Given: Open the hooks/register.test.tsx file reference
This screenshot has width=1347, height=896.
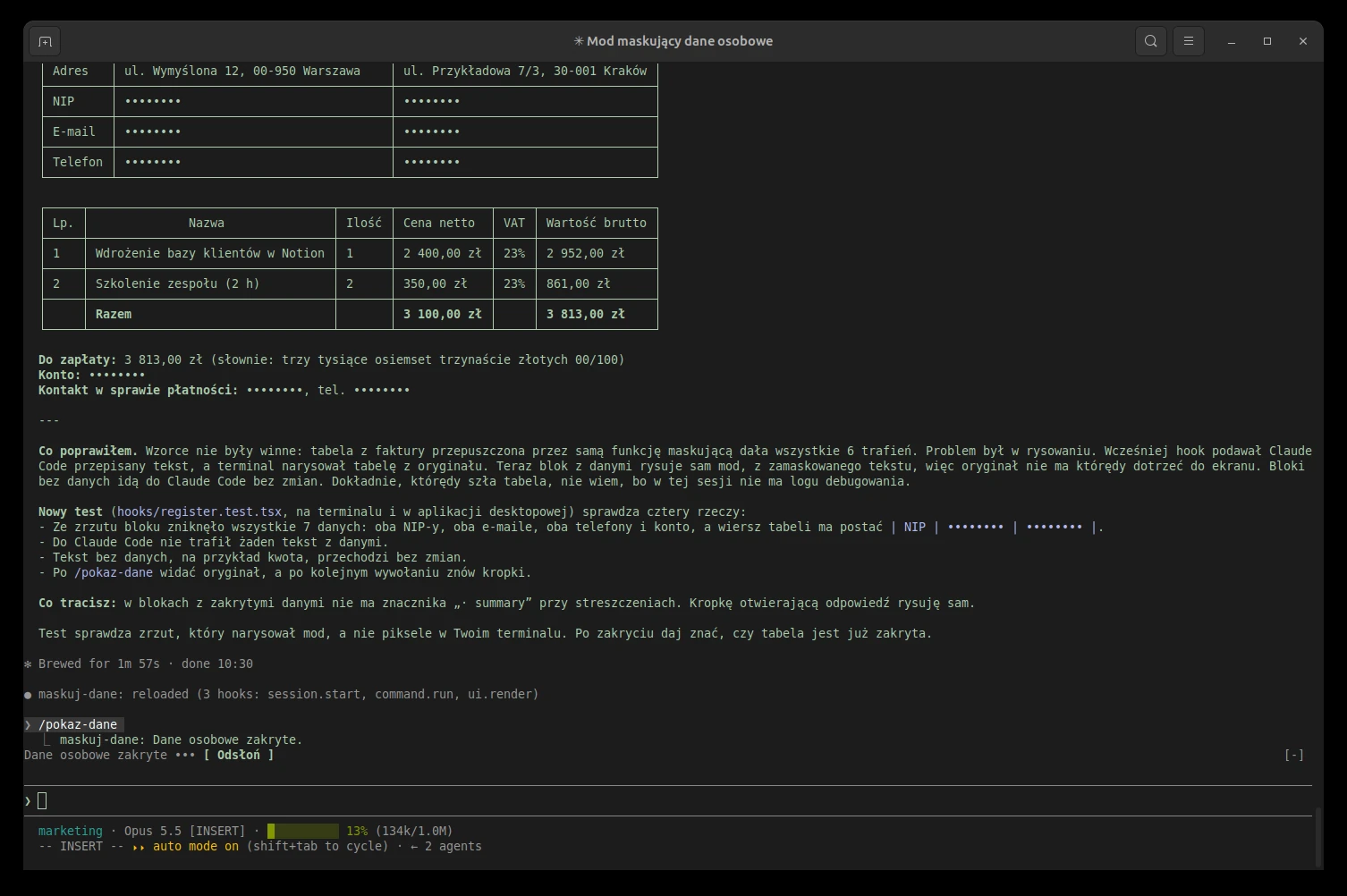Looking at the screenshot, I should 199,511.
